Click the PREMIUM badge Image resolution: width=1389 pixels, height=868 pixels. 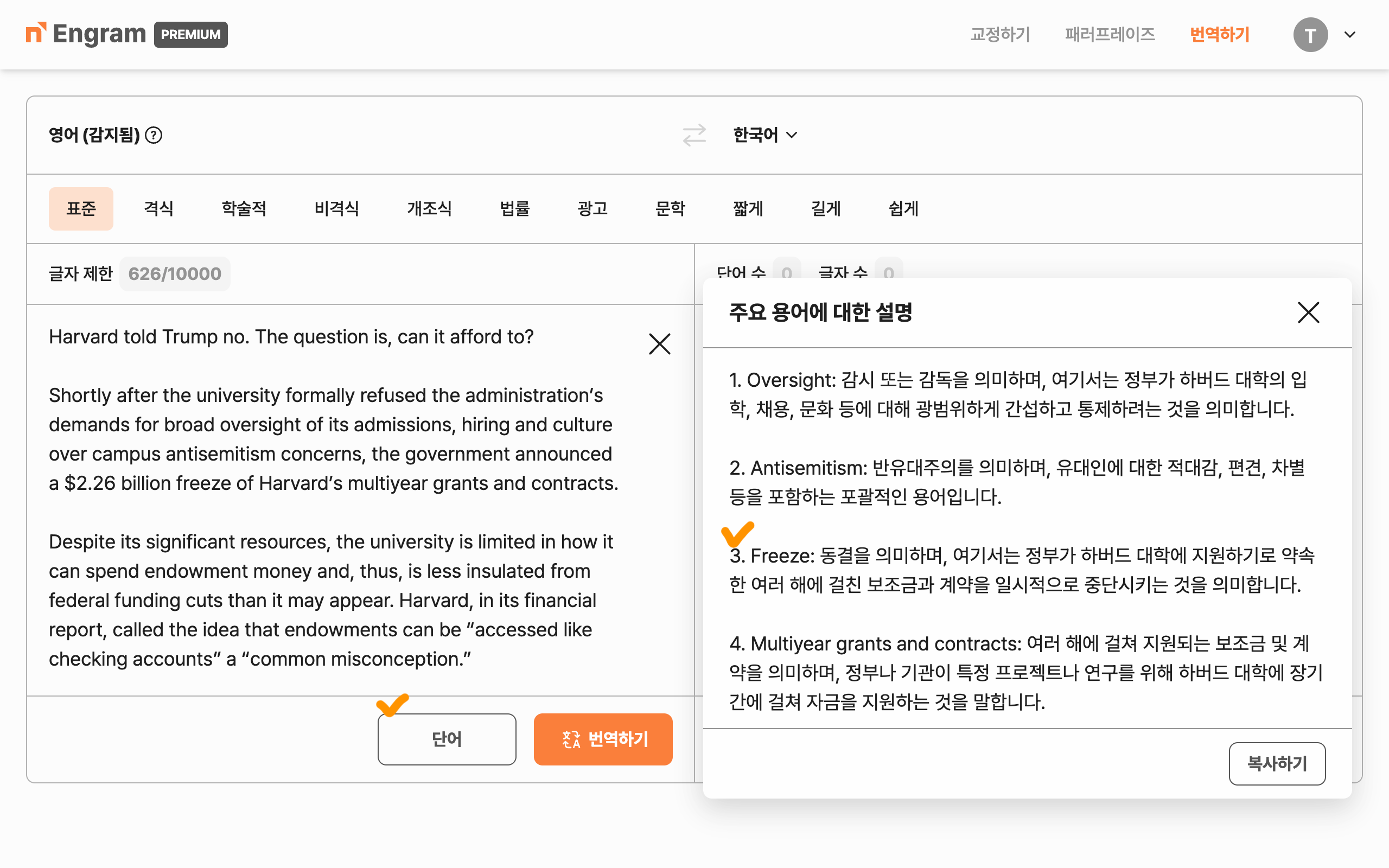pyautogui.click(x=190, y=34)
